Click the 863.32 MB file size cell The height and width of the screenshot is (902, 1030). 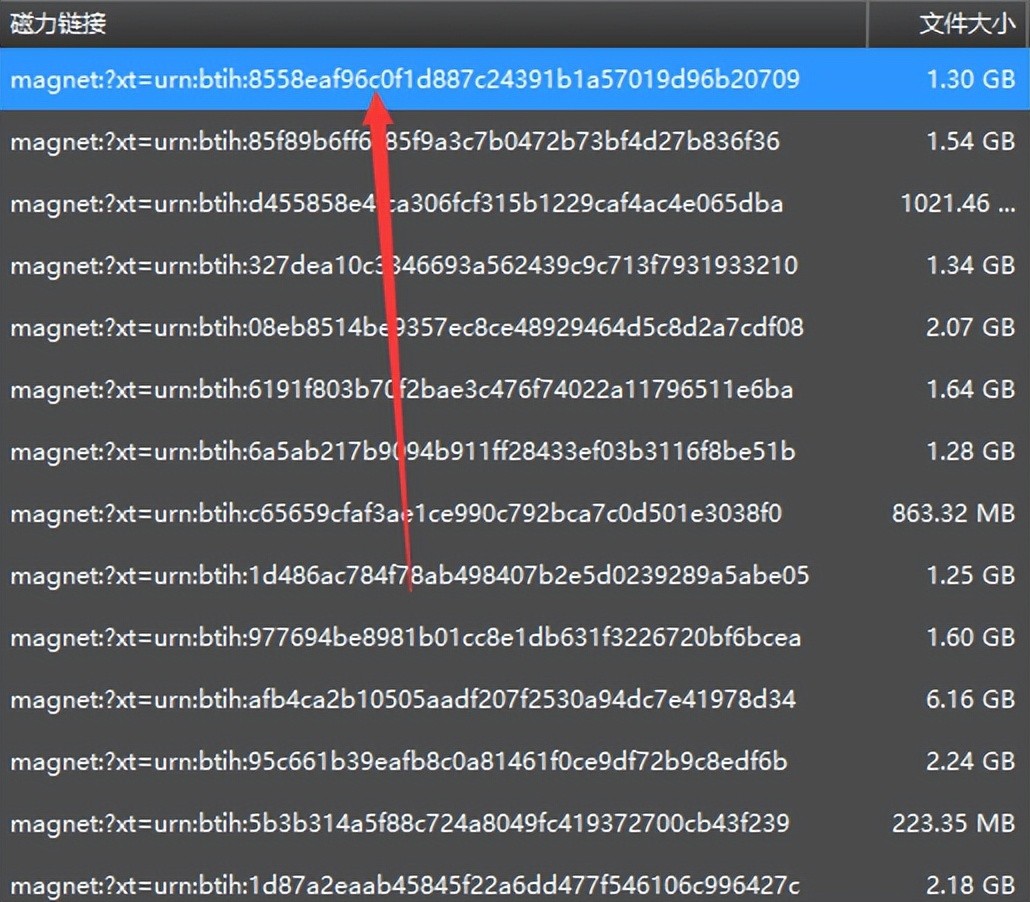point(953,514)
